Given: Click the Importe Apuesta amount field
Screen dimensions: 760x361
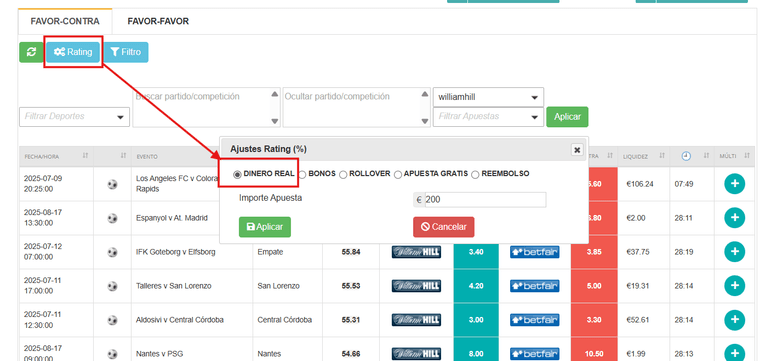Looking at the screenshot, I should pyautogui.click(x=485, y=200).
